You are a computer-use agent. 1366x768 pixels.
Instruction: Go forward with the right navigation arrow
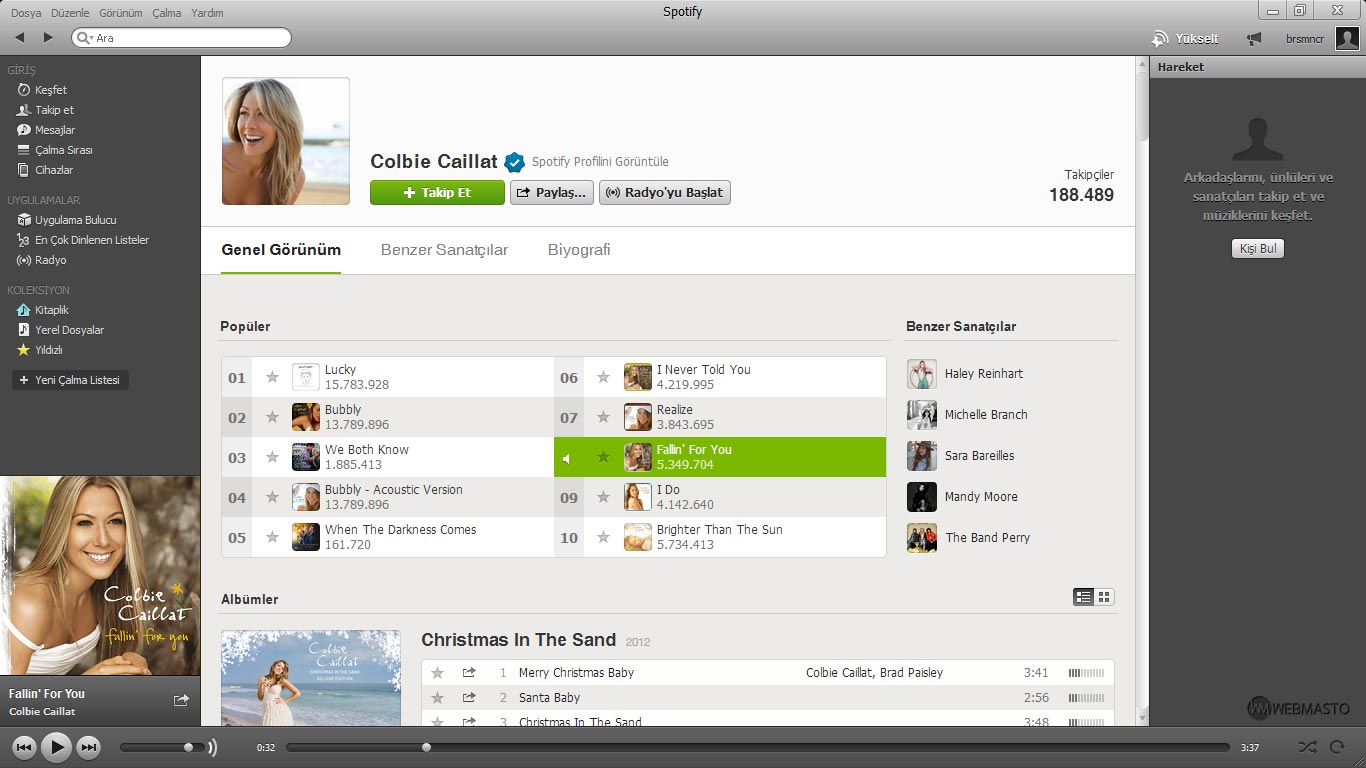(x=48, y=37)
